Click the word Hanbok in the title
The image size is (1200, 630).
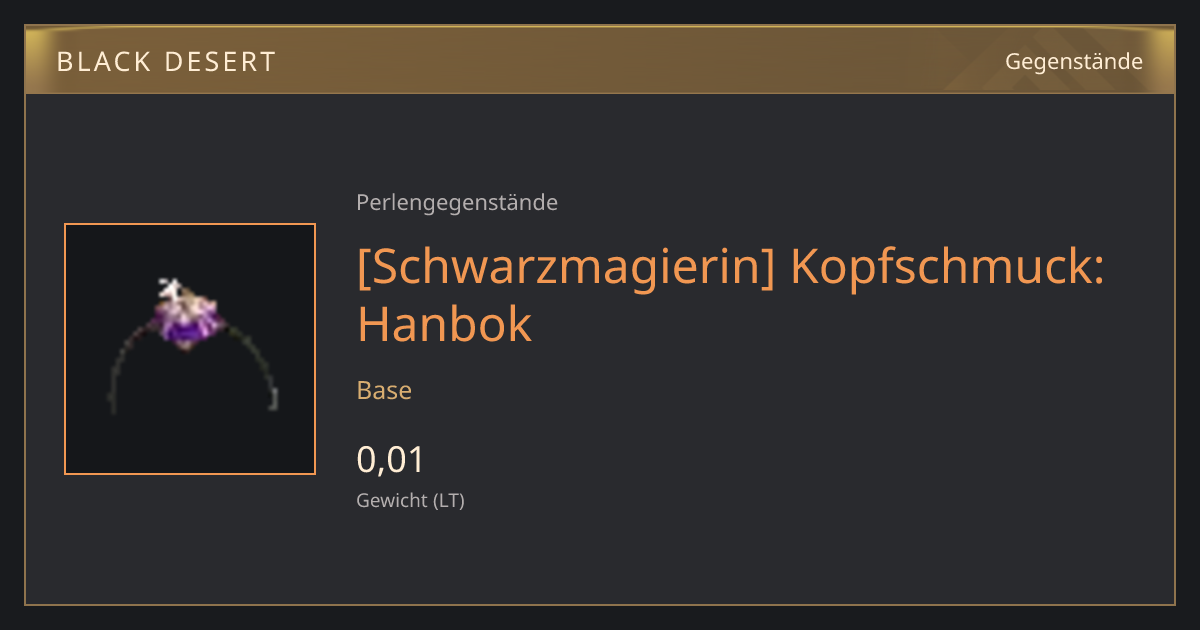(x=444, y=323)
